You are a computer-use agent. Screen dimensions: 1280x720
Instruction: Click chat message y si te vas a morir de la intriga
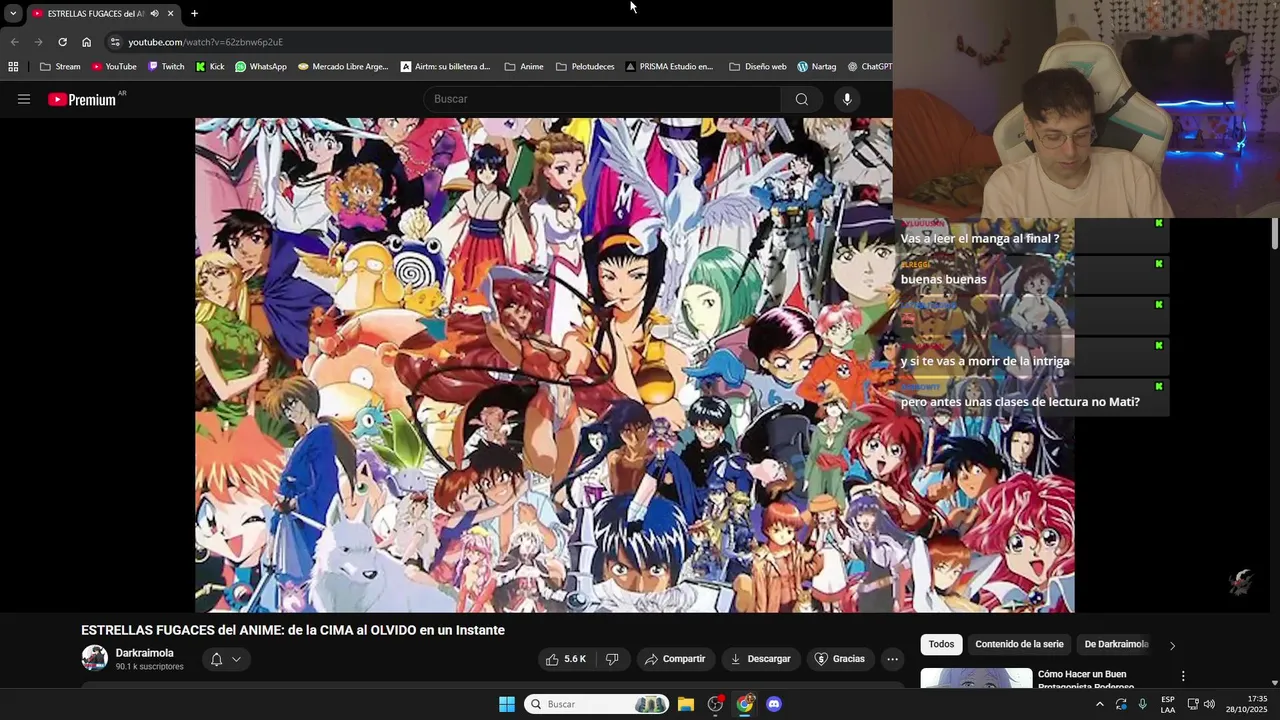(985, 361)
